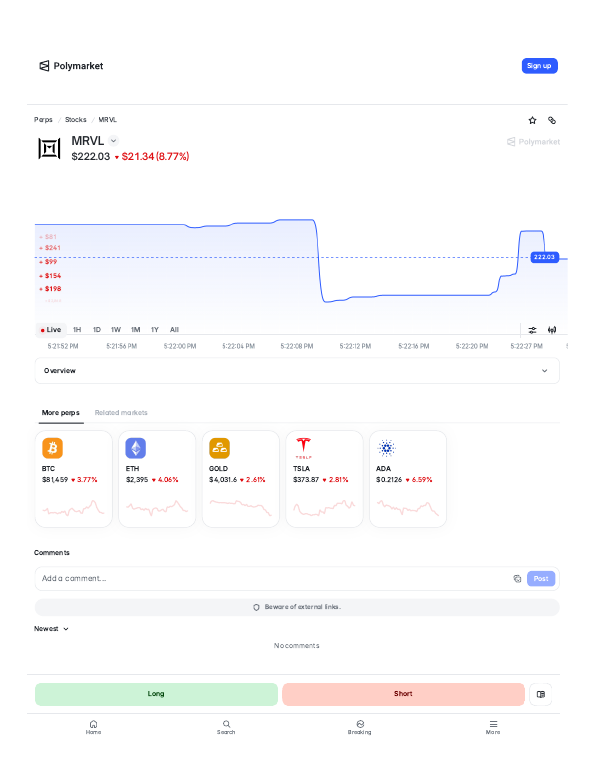The image size is (595, 770).
Task: Click the Beware of external links notice
Action: click(297, 607)
